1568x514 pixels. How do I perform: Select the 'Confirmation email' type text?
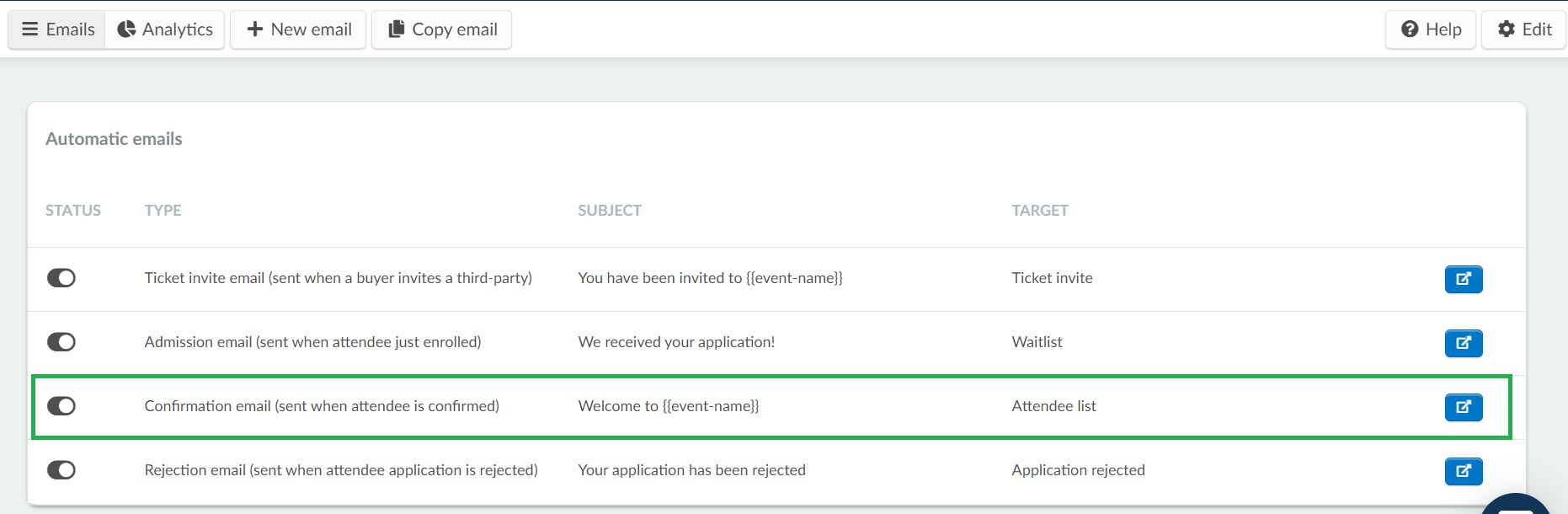(322, 406)
